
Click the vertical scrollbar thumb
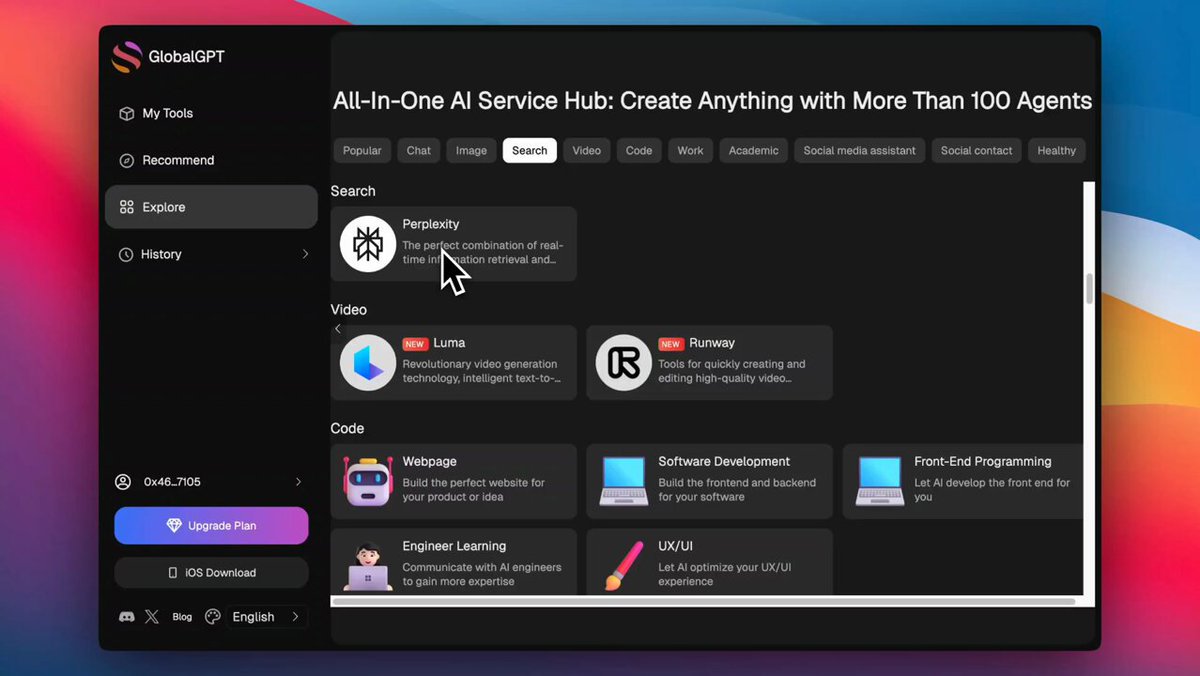click(x=1089, y=289)
